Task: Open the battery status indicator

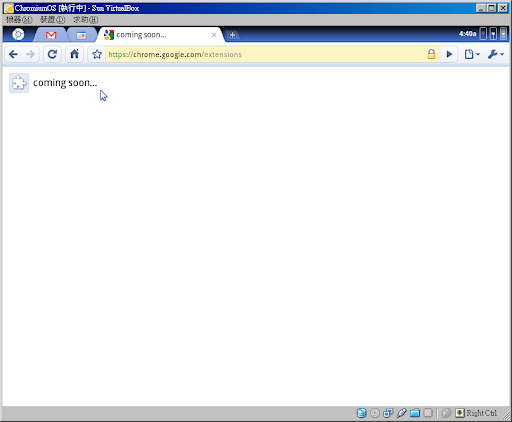Action: tap(493, 34)
